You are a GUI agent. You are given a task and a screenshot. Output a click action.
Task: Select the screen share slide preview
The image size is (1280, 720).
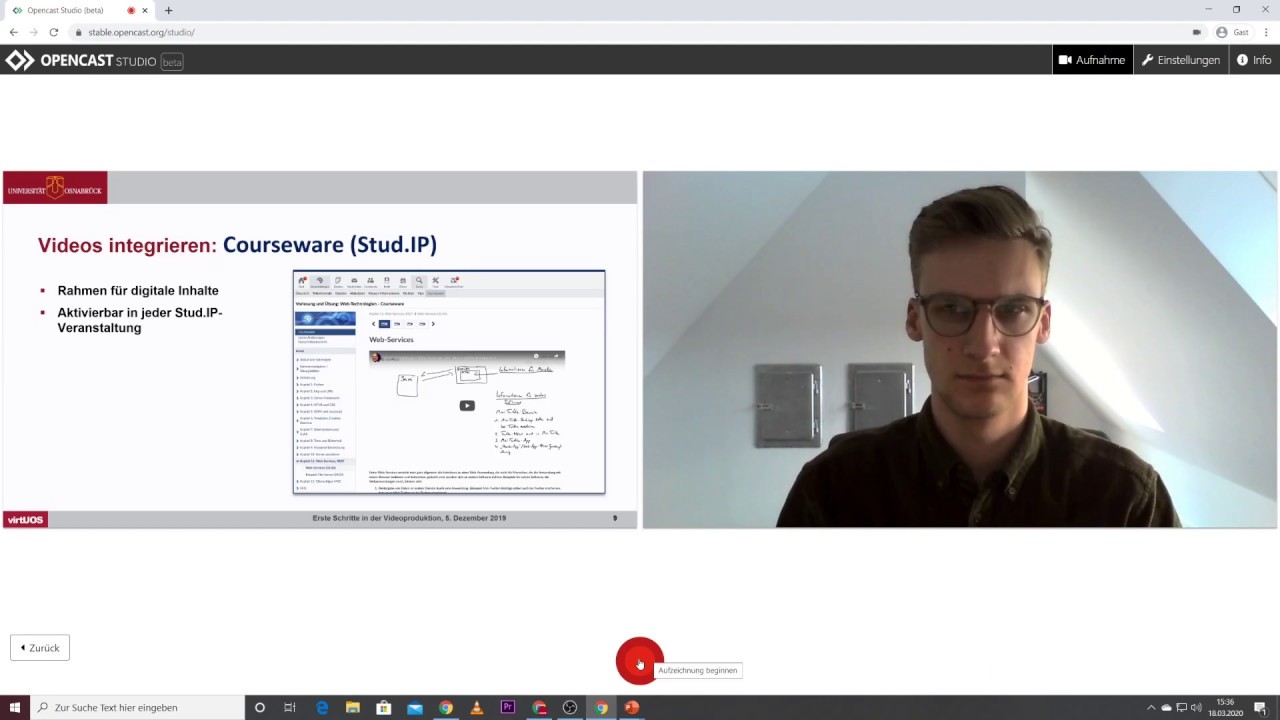319,349
